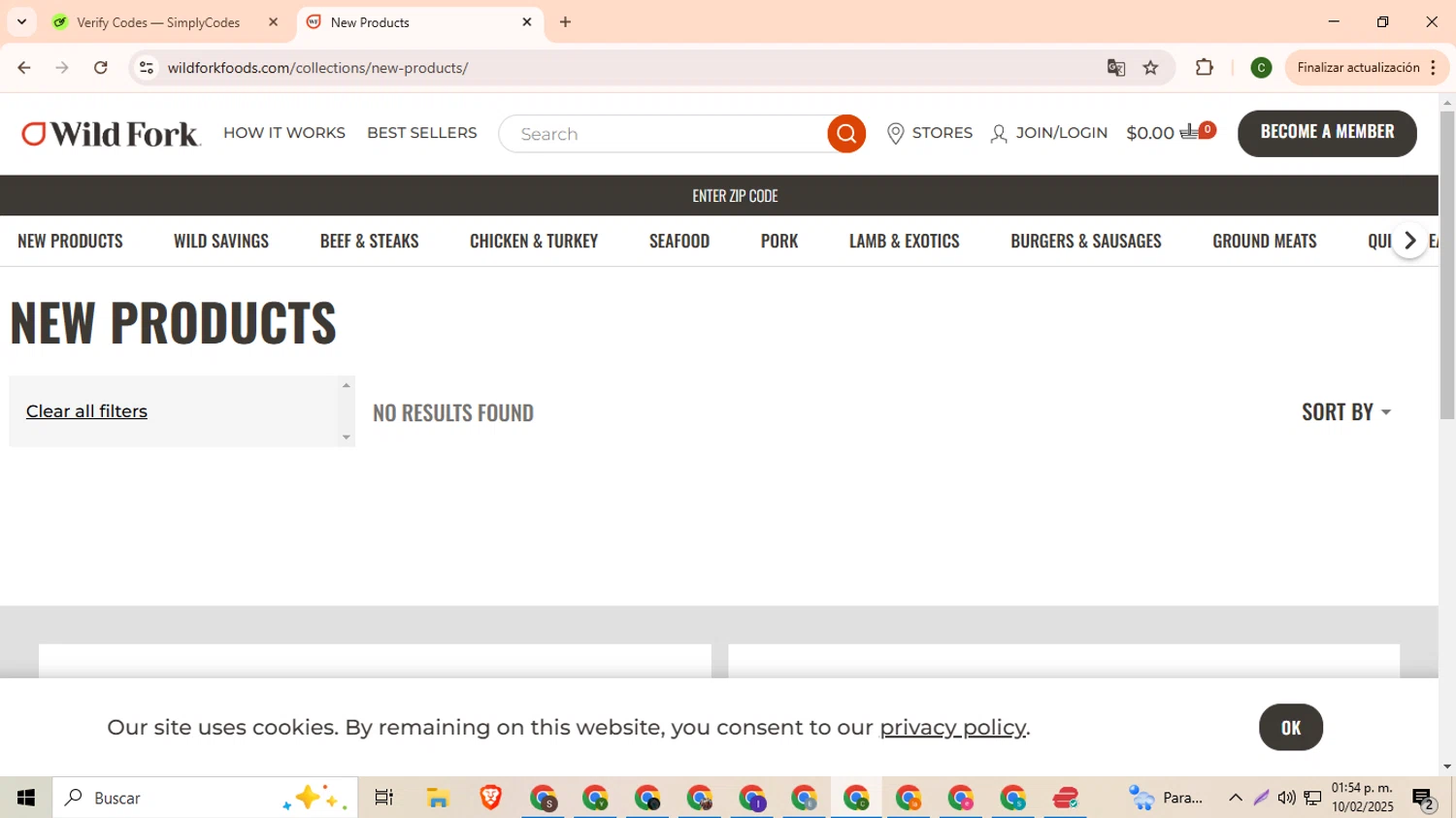Viewport: 1456px width, 818px height.
Task: Open Beef & Steaks category
Action: pyautogui.click(x=370, y=241)
